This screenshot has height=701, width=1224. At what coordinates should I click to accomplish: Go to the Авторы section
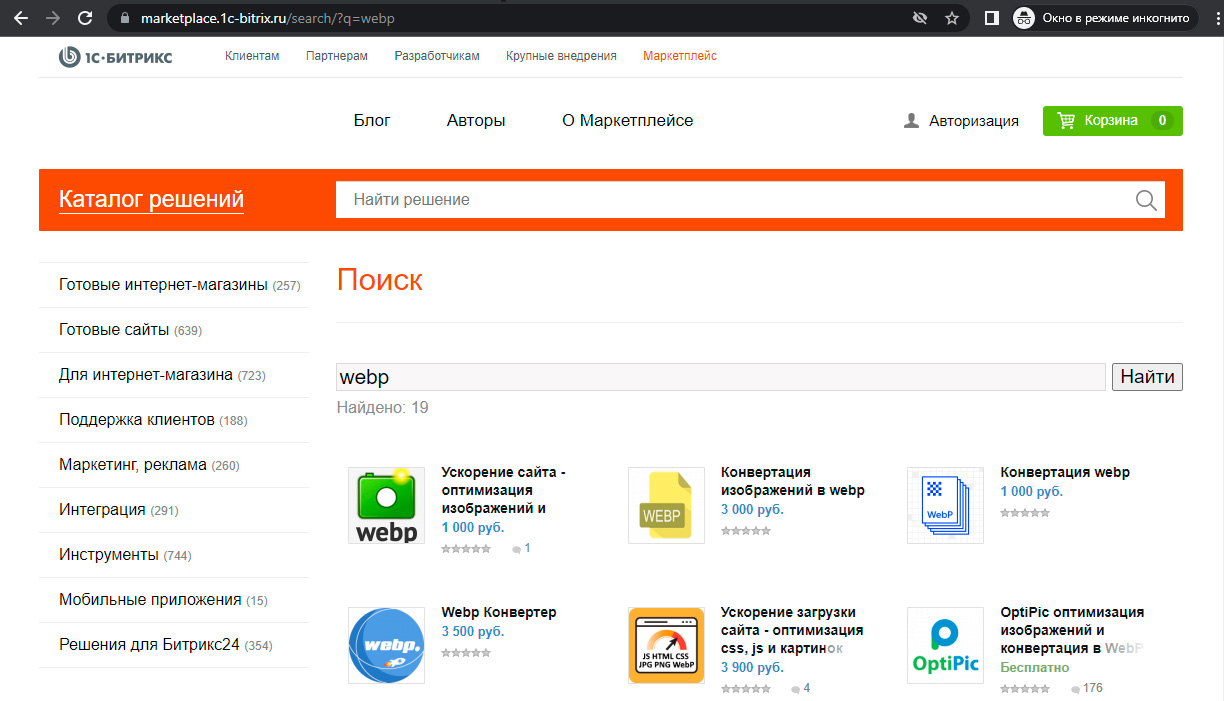pos(476,120)
